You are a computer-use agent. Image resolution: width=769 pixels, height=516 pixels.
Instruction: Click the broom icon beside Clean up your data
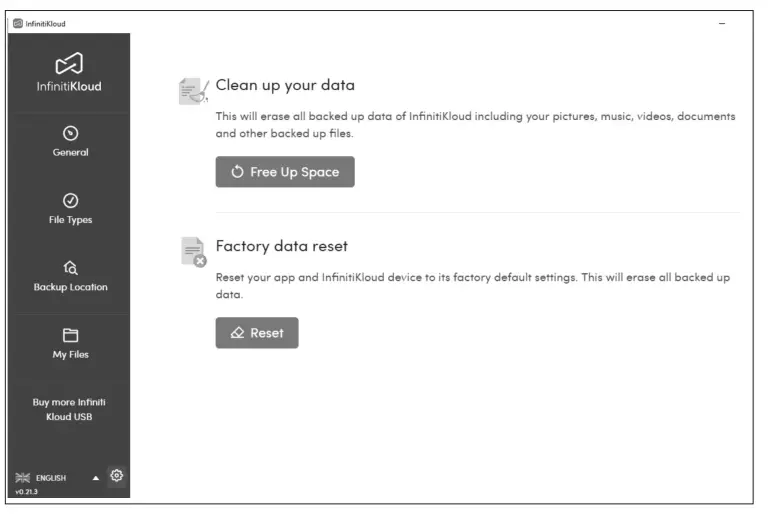pos(192,92)
